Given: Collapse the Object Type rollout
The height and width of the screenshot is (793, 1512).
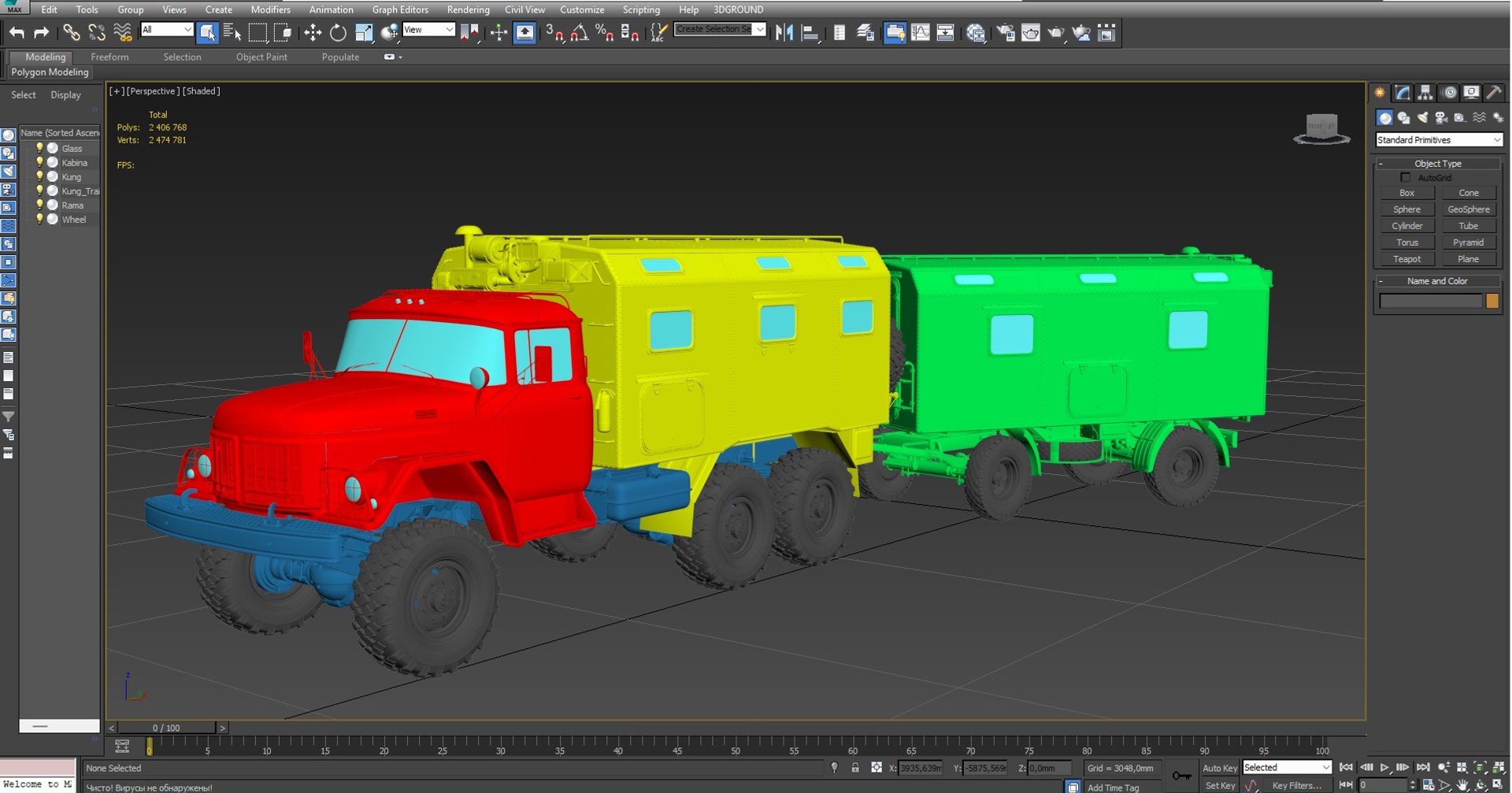Looking at the screenshot, I should [1438, 163].
